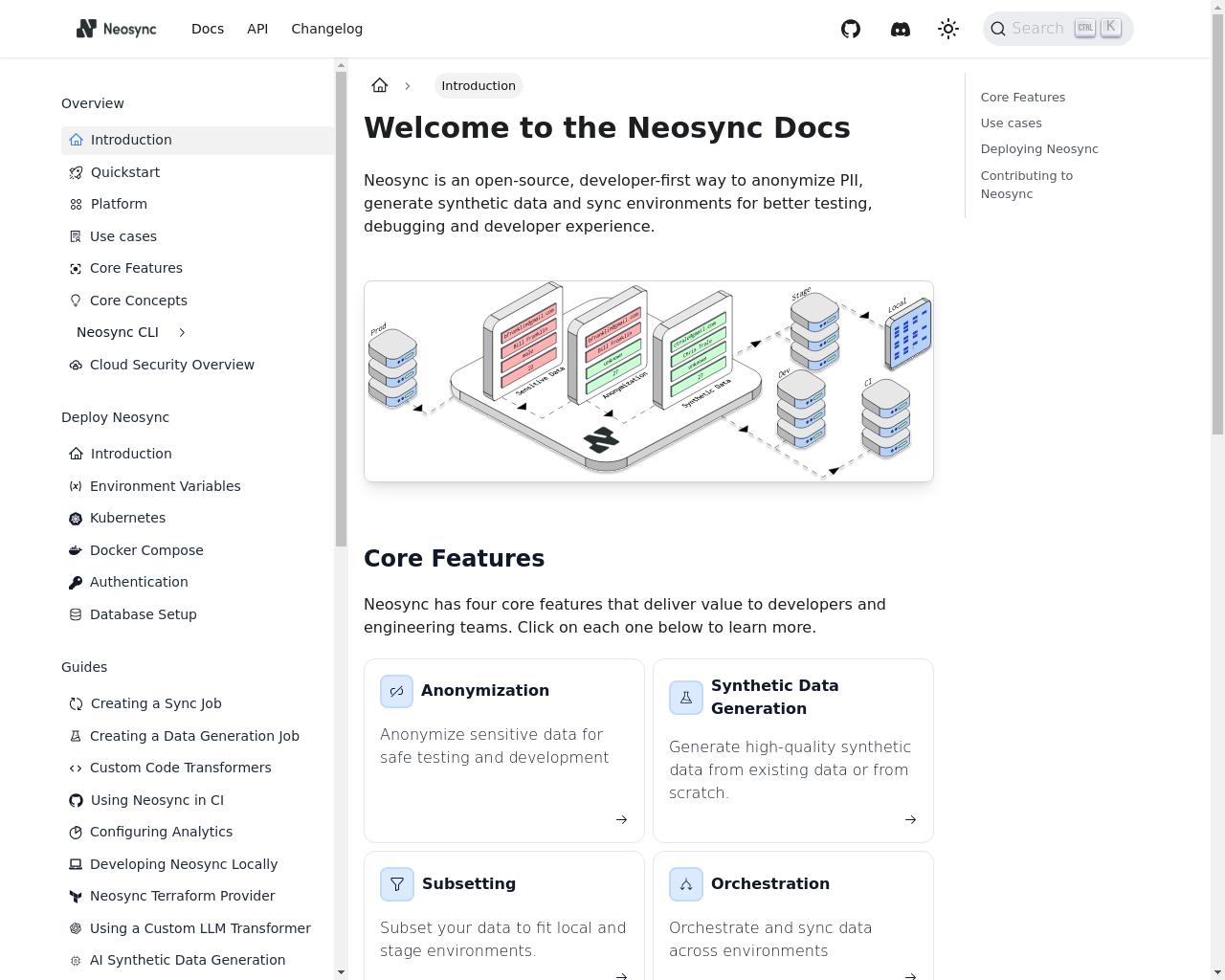The width and height of the screenshot is (1225, 980).
Task: Jump to Use cases in table of contents
Action: coord(1011,122)
